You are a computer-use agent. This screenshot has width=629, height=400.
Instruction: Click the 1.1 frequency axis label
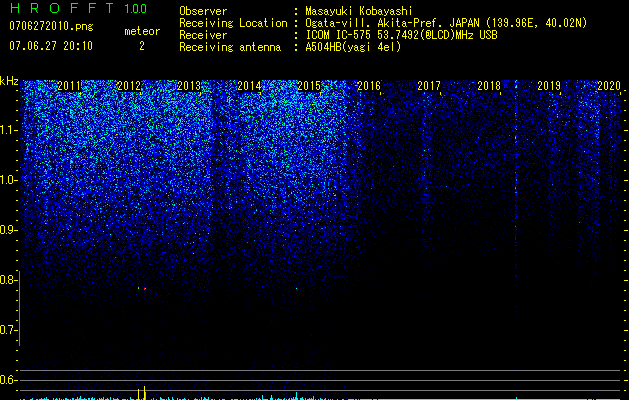[9, 130]
